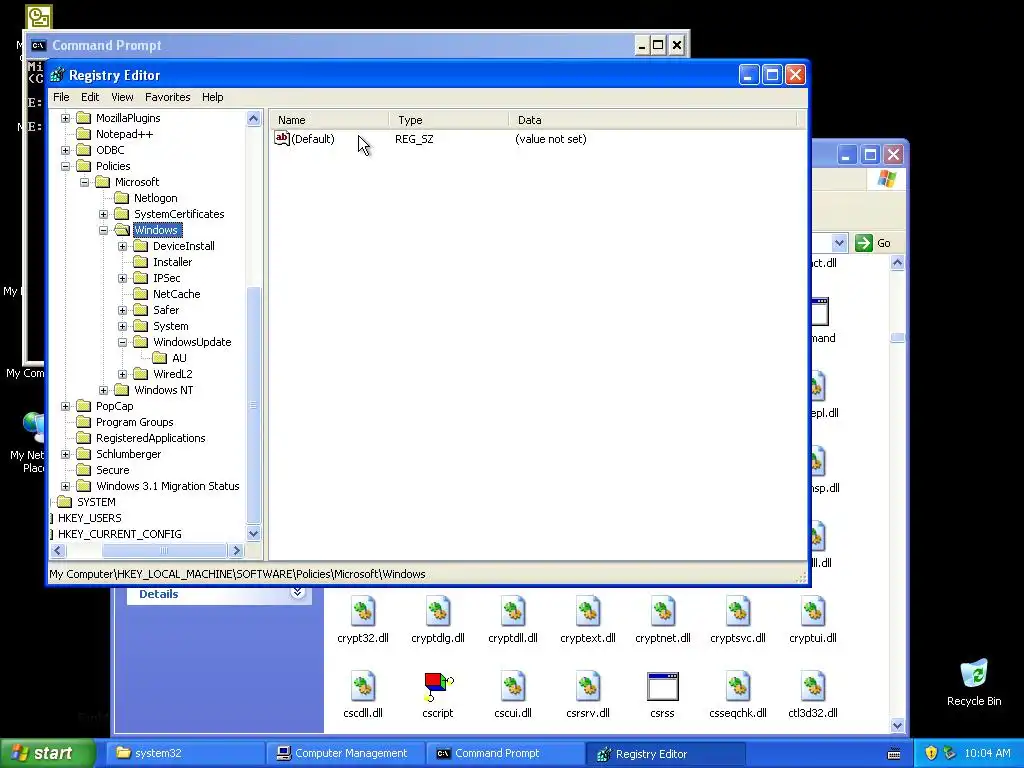
Task: Click the REG_SZ type cell
Action: tap(414, 139)
